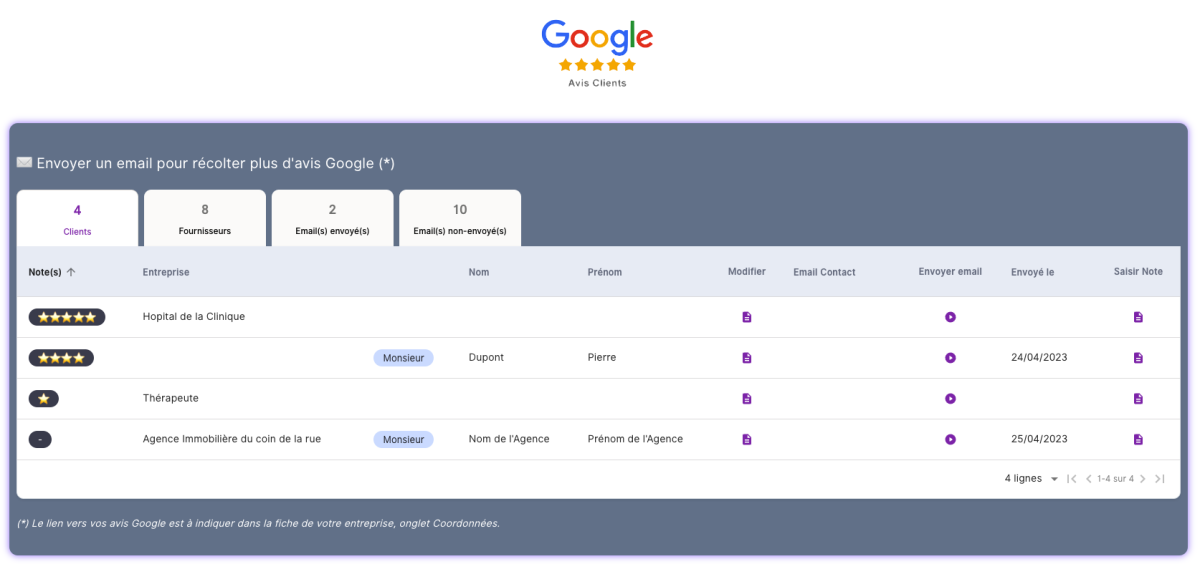Go to next page of table
The image size is (1200, 564).
click(x=1143, y=479)
